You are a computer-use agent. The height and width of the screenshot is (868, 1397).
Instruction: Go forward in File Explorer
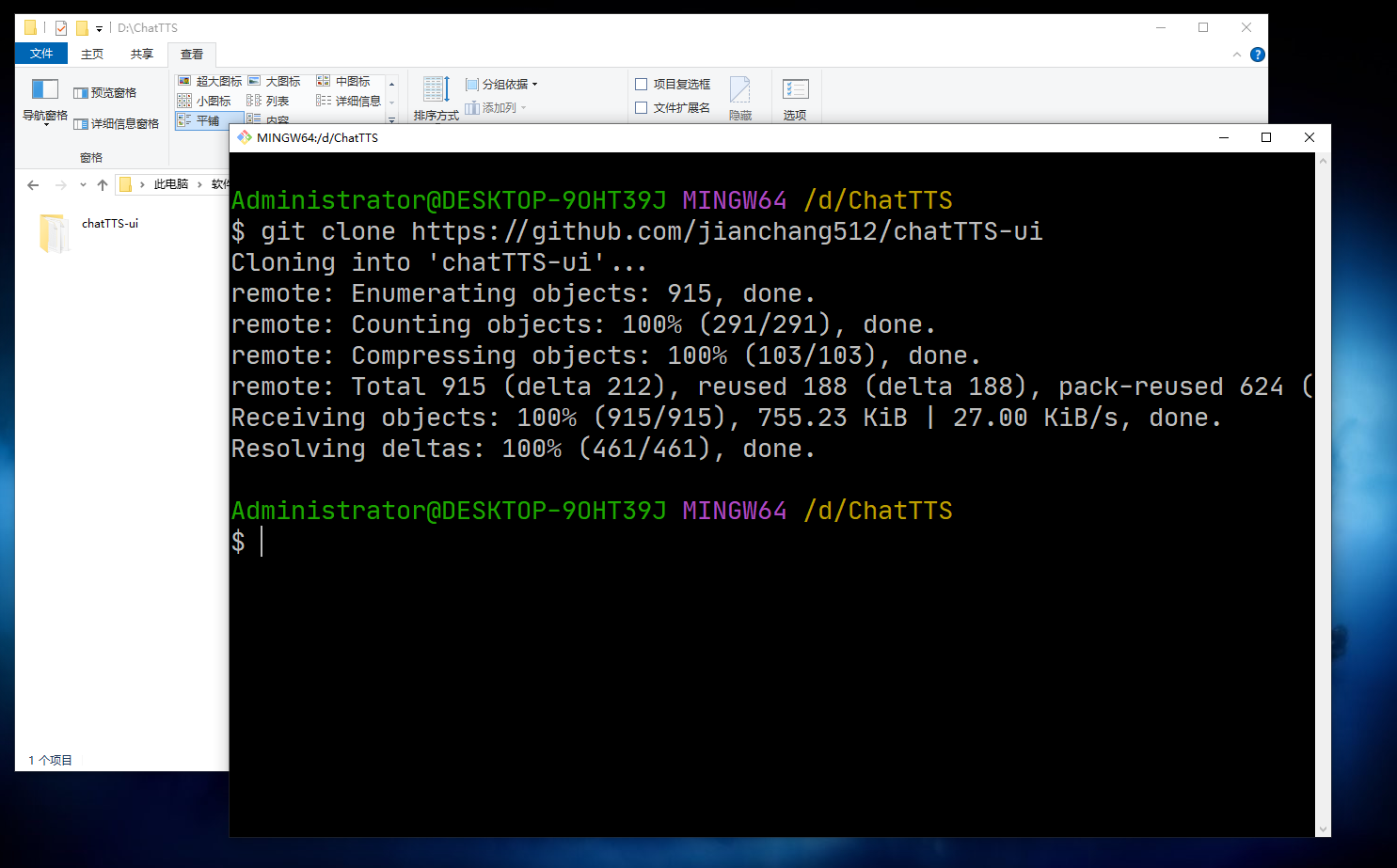(61, 184)
